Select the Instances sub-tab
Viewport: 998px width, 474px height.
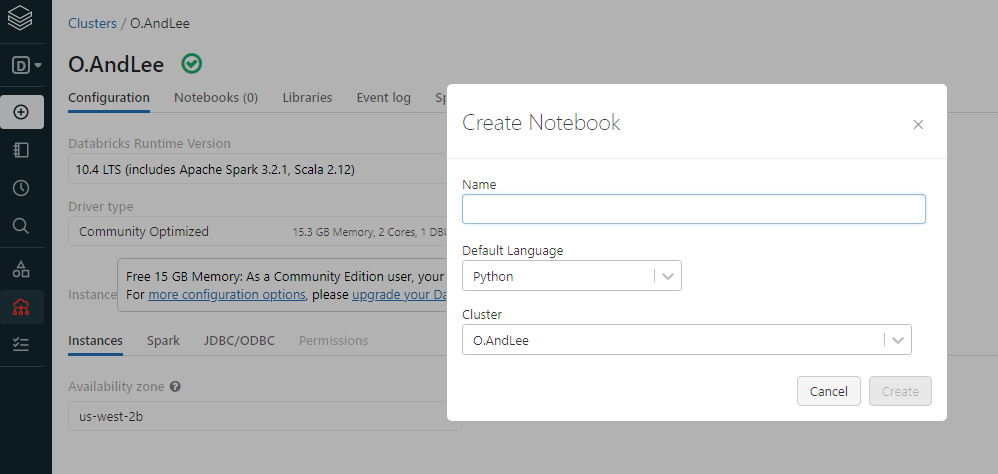[95, 340]
